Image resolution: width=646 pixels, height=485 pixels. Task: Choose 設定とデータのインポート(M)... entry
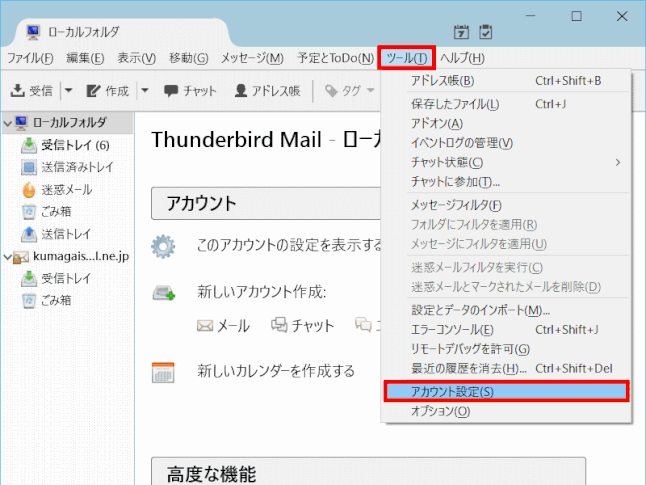506,310
